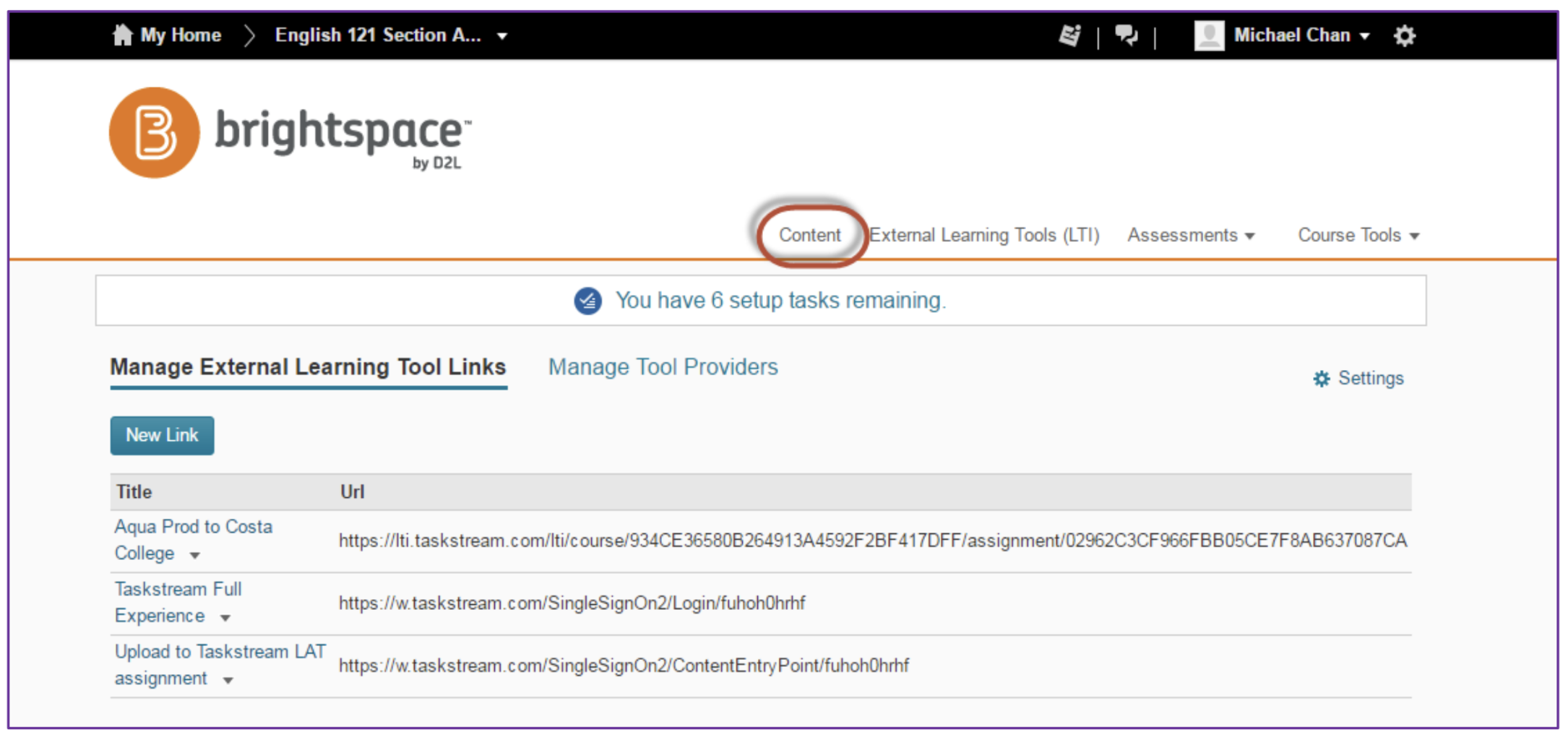Open actions dropdown for Aqua Prod to Costa College
The width and height of the screenshot is (1568, 740).
click(194, 555)
